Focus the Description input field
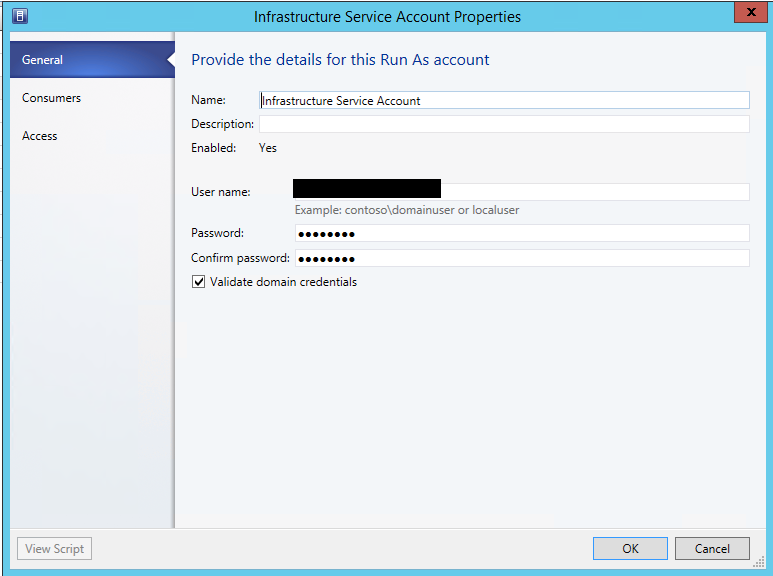The image size is (773, 576). tap(503, 124)
